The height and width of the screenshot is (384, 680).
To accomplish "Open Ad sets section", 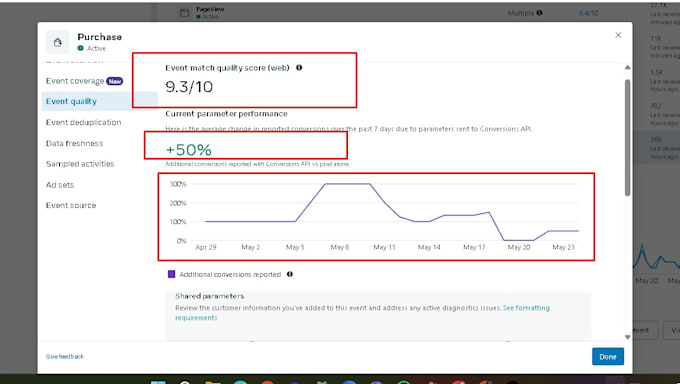I will [60, 185].
